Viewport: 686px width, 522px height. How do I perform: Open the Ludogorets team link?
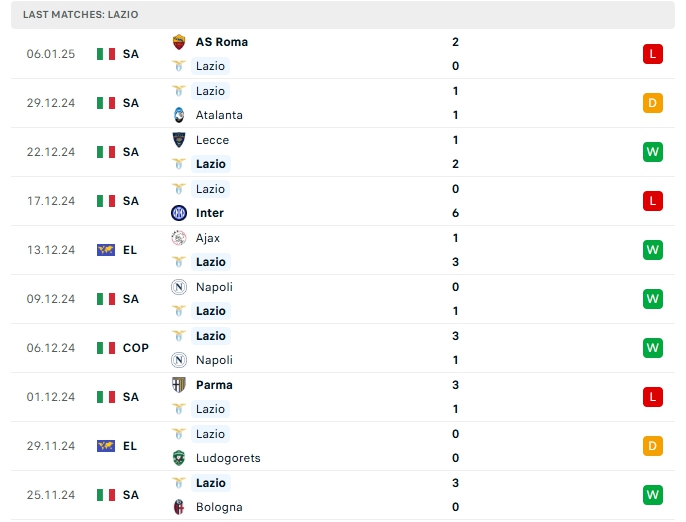pyautogui.click(x=228, y=458)
